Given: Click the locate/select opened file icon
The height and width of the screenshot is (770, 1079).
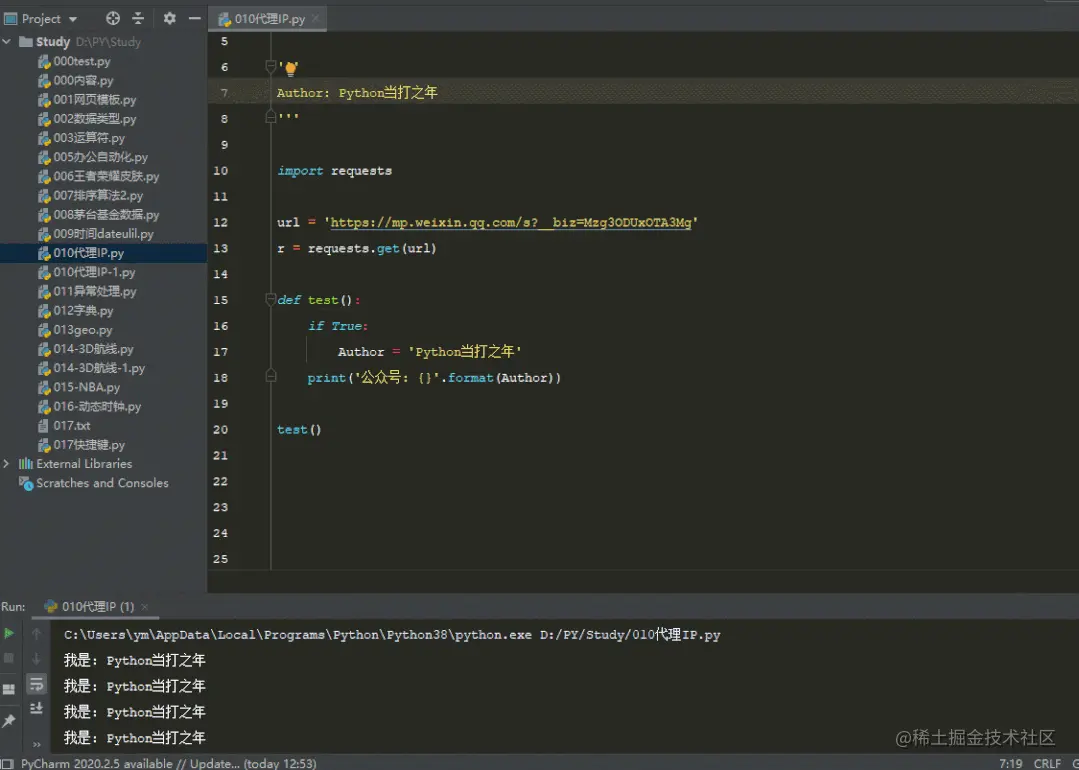Looking at the screenshot, I should (113, 19).
